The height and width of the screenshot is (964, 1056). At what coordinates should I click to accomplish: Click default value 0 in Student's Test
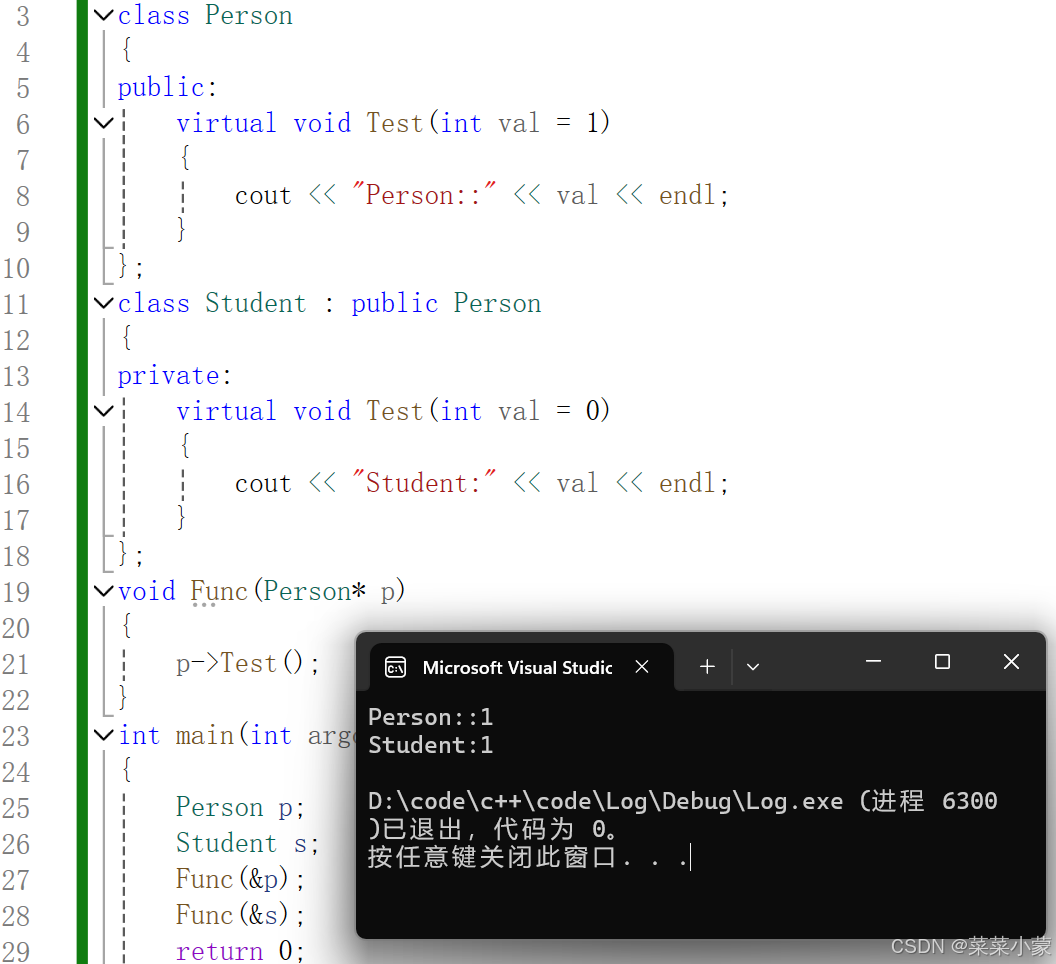(593, 410)
